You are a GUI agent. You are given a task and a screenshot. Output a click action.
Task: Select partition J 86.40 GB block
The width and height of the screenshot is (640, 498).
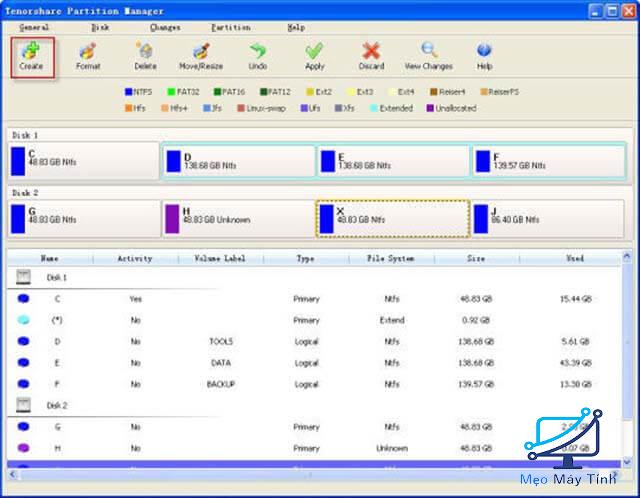(x=548, y=218)
